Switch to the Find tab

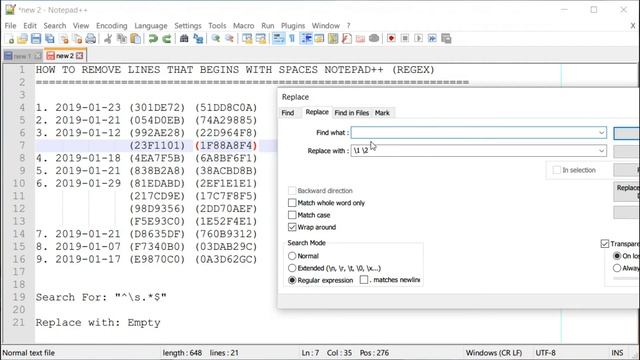[x=288, y=113]
